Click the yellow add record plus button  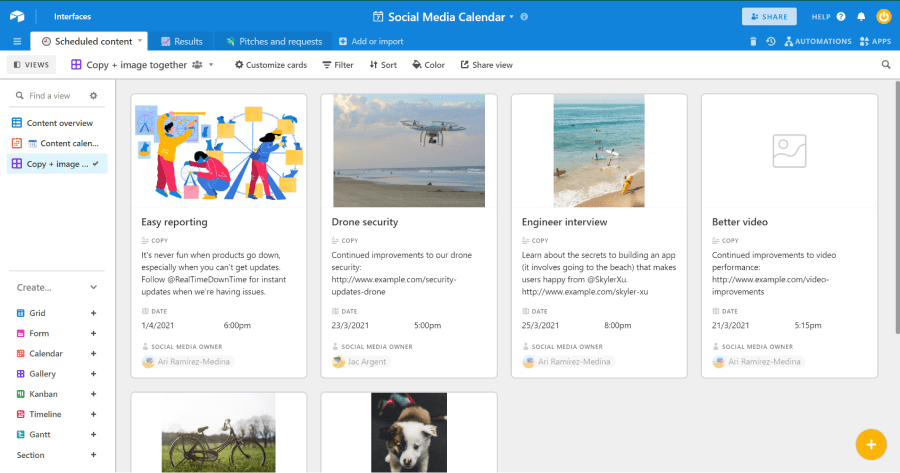click(871, 444)
